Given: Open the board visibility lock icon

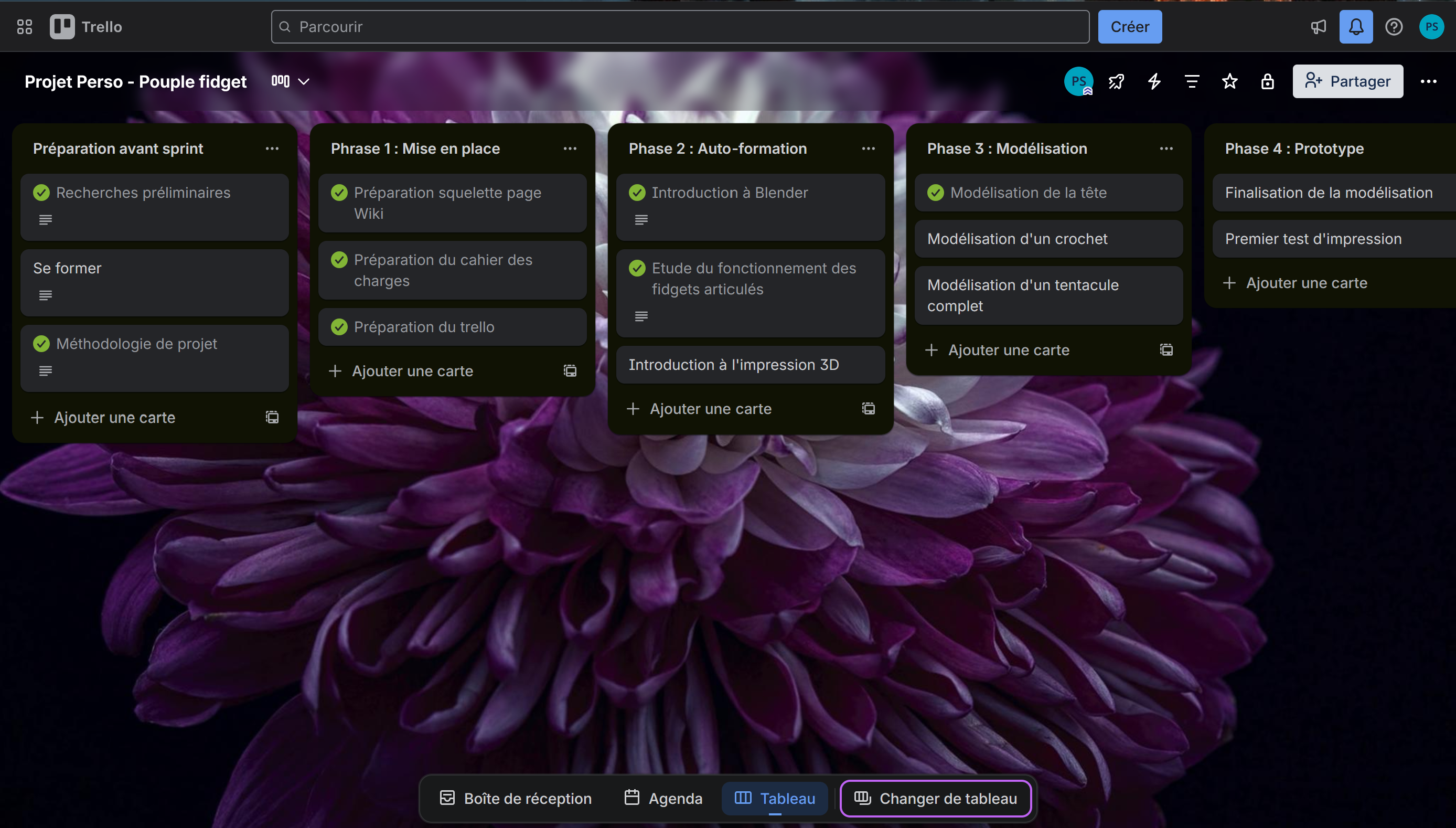Looking at the screenshot, I should 1267,81.
